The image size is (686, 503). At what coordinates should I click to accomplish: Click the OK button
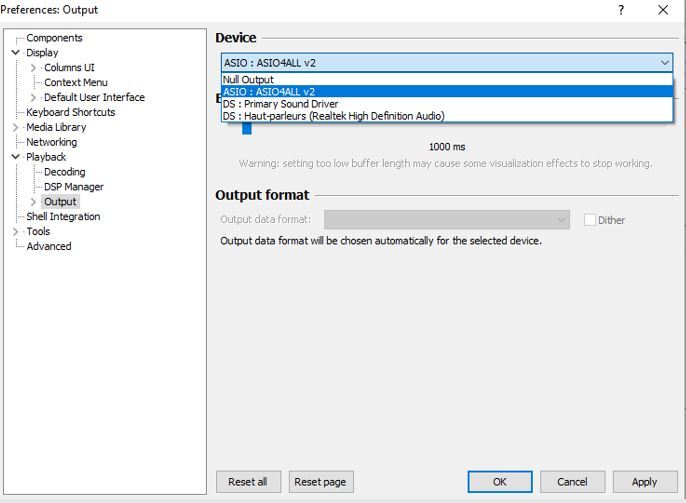[x=499, y=482]
